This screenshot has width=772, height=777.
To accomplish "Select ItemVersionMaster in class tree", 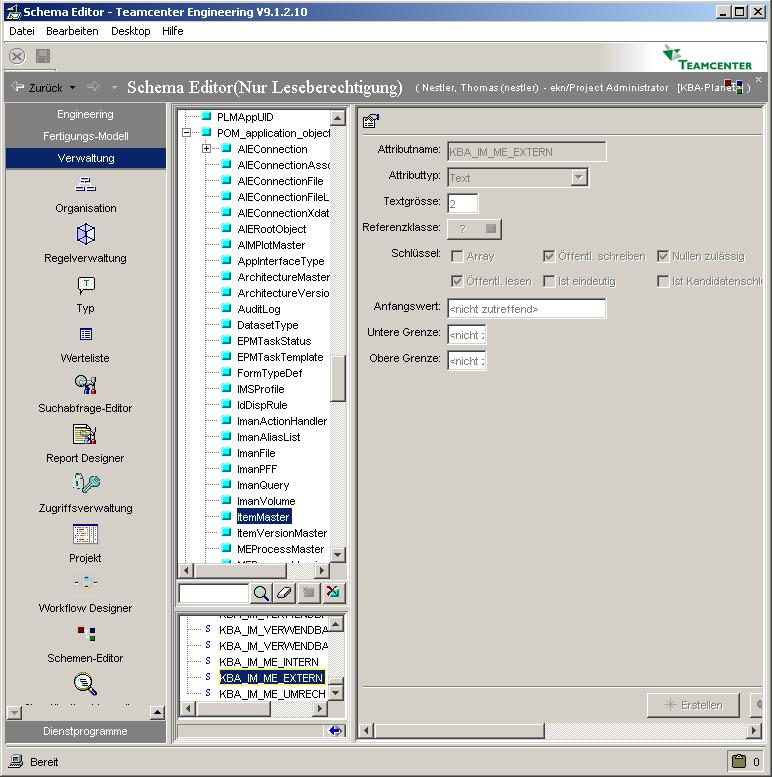I will pyautogui.click(x=281, y=533).
